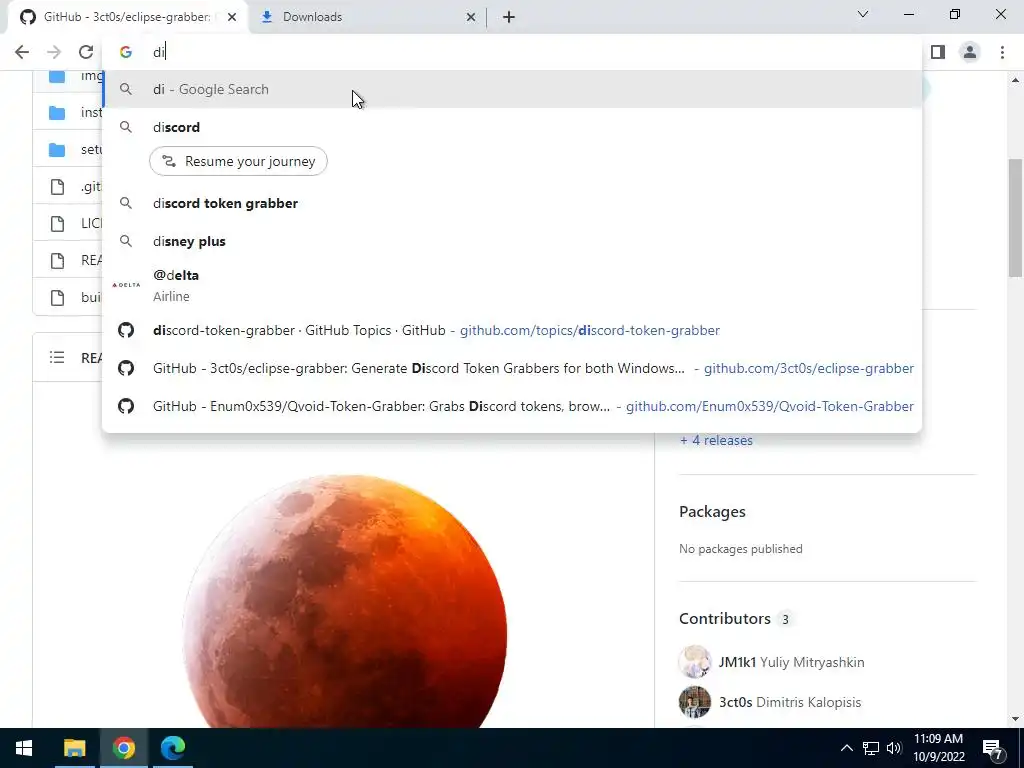
Task: Choose 'discord token grabber' suggestion
Action: [x=512, y=203]
